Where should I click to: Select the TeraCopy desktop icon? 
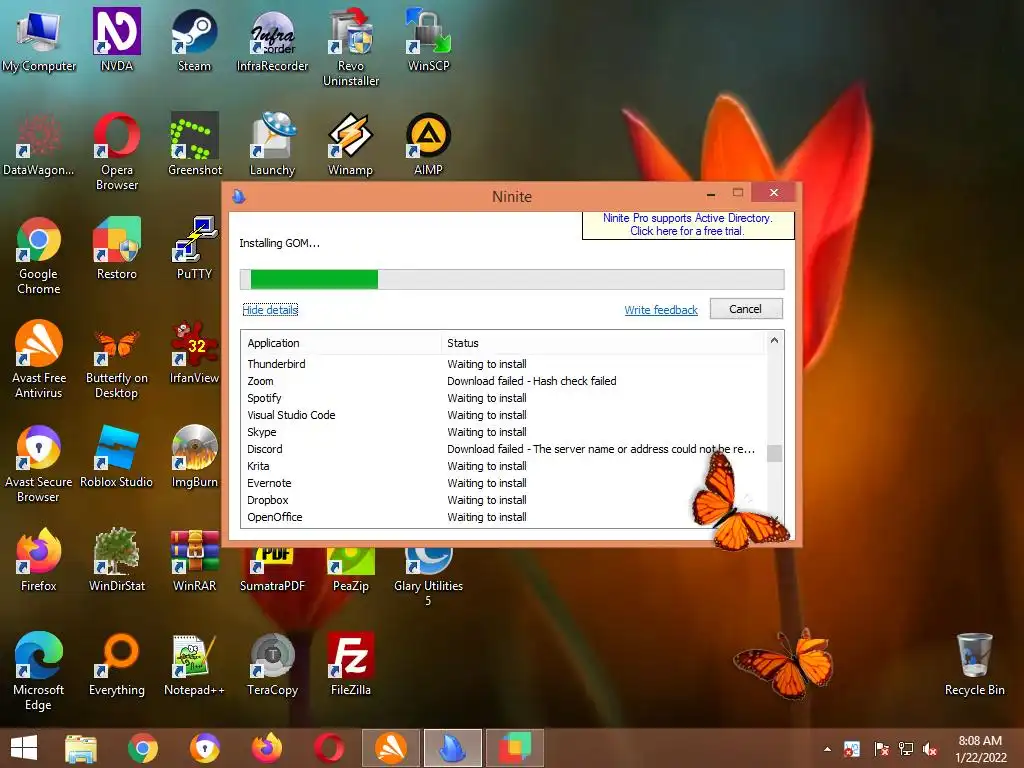click(x=272, y=664)
